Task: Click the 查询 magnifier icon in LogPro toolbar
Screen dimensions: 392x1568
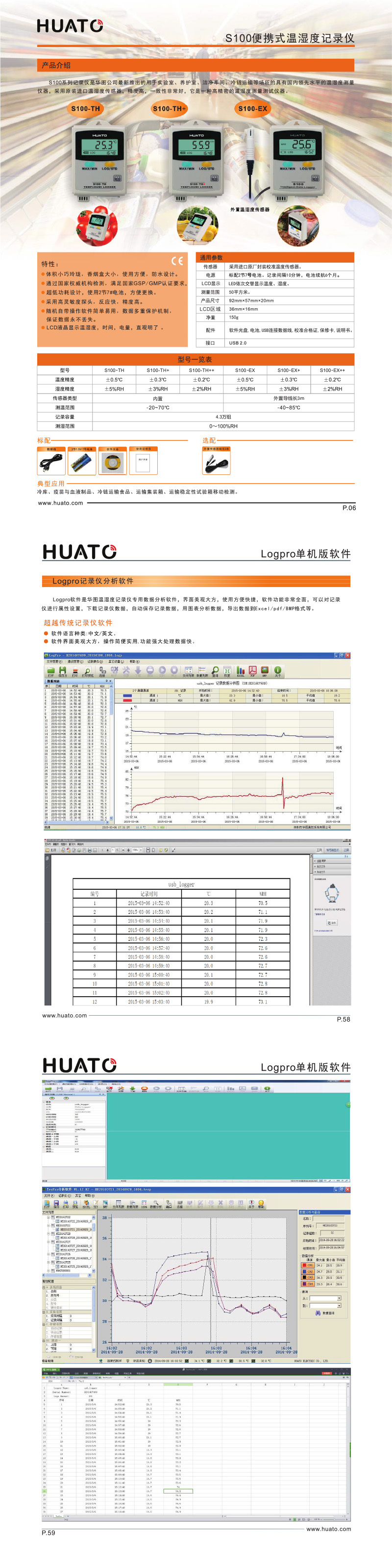Action: coord(215,671)
